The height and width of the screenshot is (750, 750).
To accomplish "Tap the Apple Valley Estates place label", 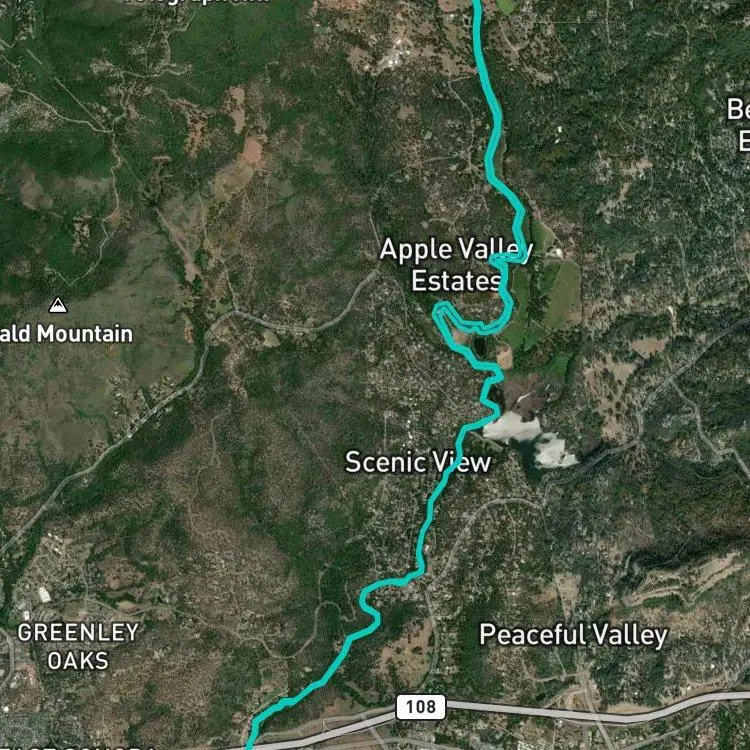I will (x=456, y=265).
